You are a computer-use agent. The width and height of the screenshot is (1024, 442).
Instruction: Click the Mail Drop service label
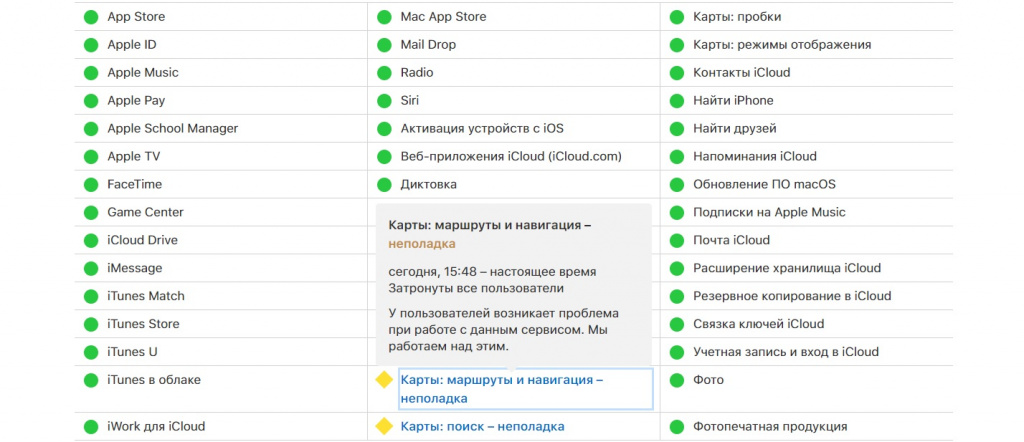click(x=428, y=45)
